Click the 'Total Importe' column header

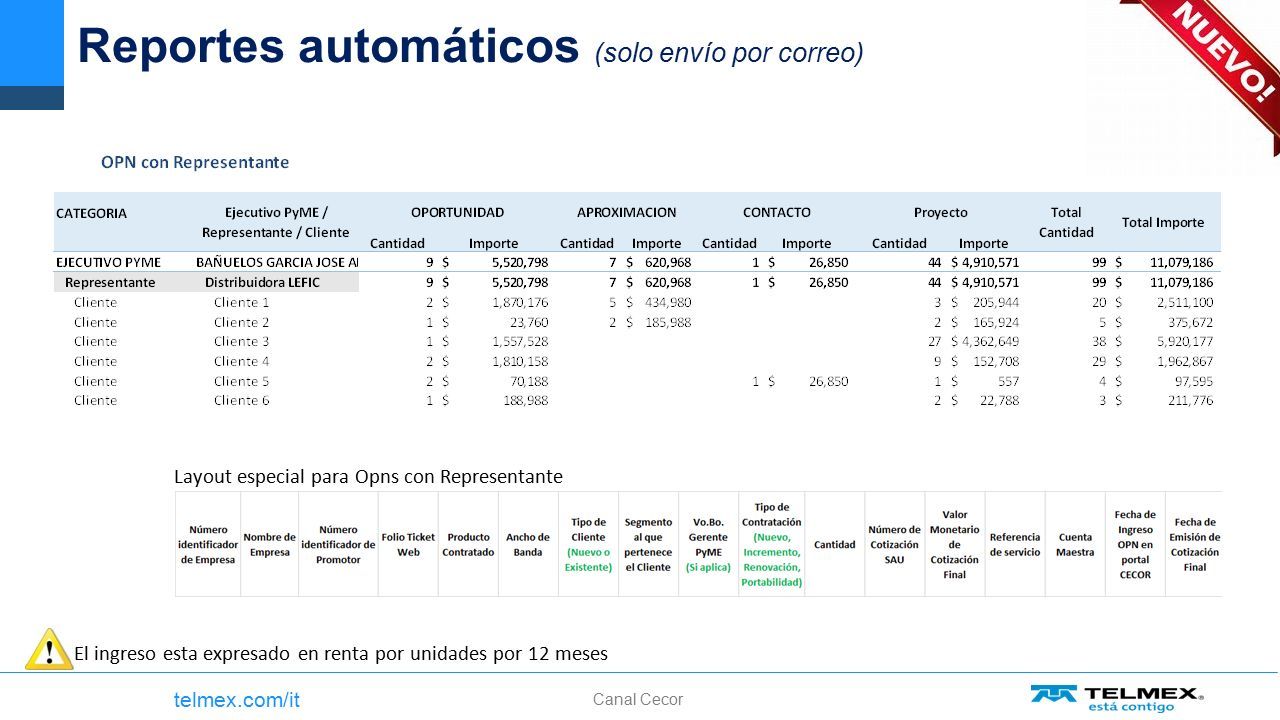coord(1163,222)
